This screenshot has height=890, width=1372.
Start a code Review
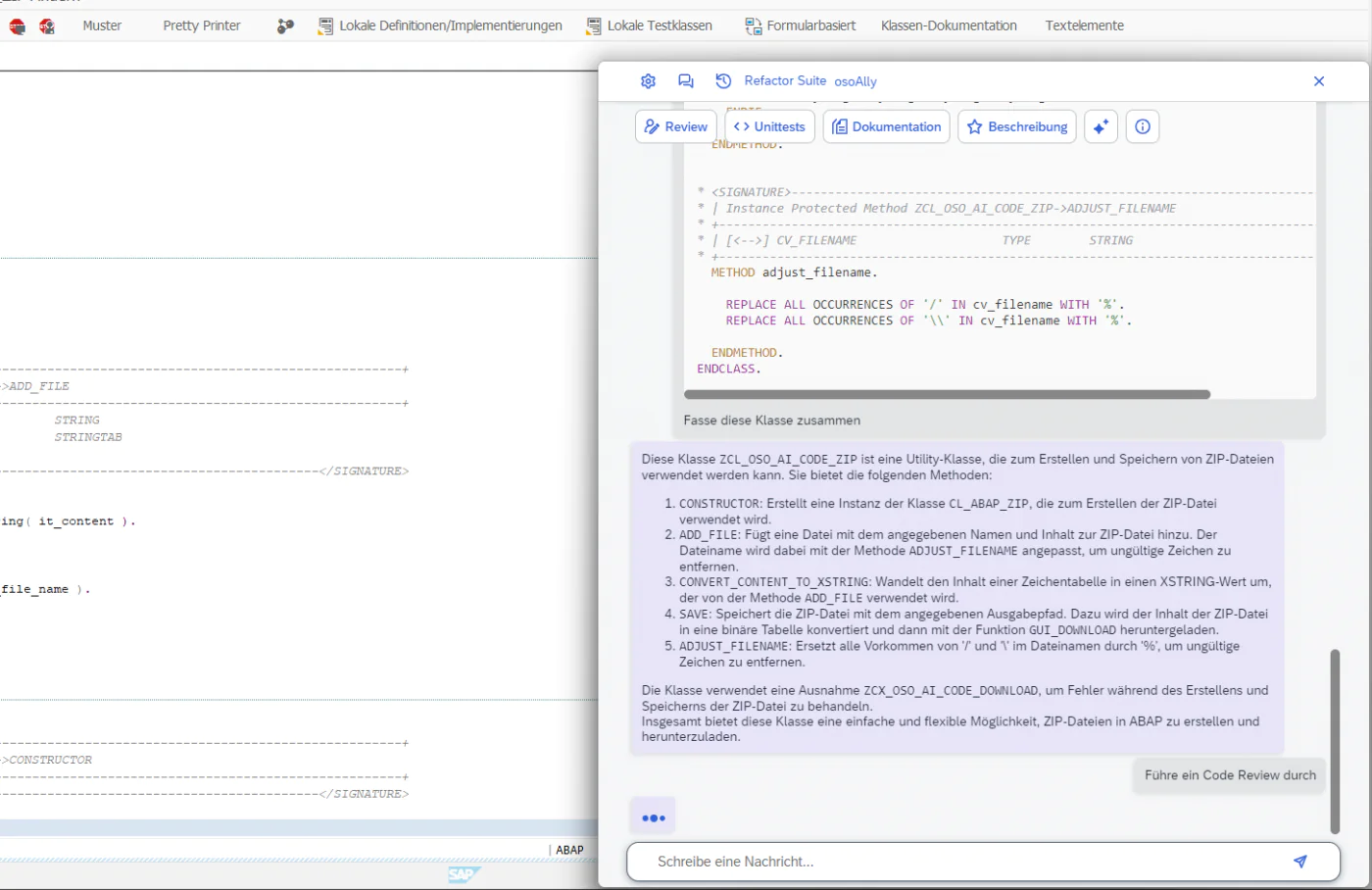point(676,126)
